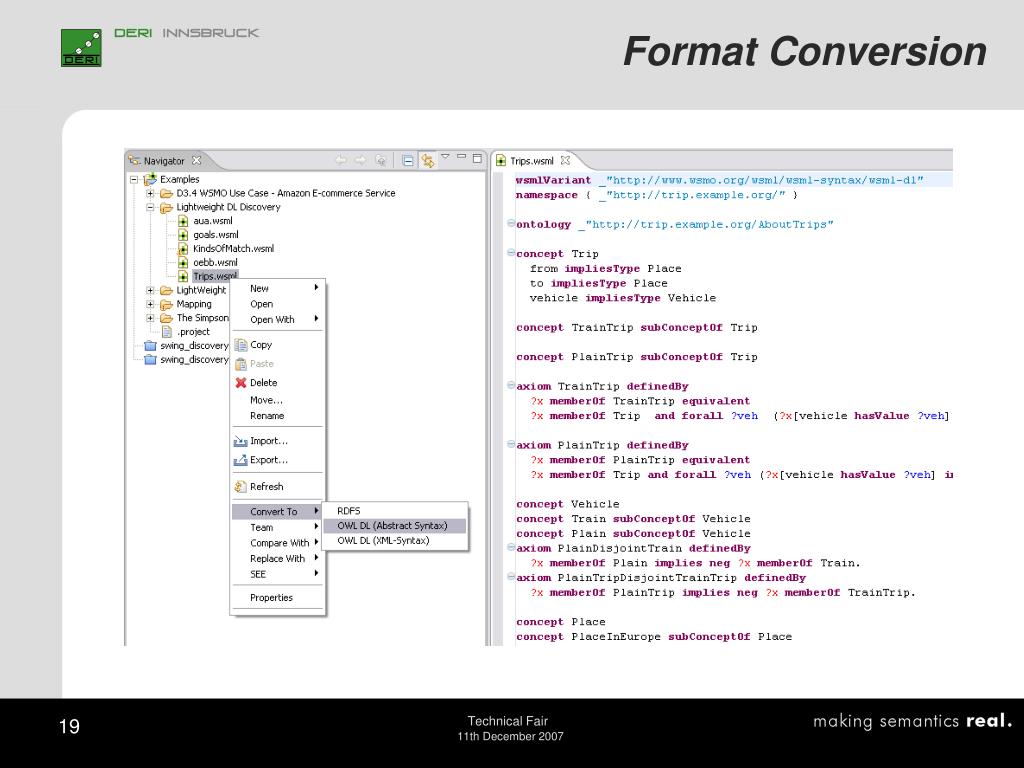1024x768 pixels.
Task: Select the Trips.wsml editor tab
Action: click(532, 161)
